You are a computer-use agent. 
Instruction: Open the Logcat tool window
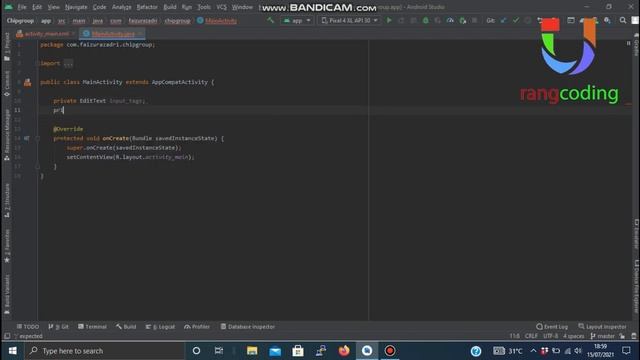(x=160, y=327)
